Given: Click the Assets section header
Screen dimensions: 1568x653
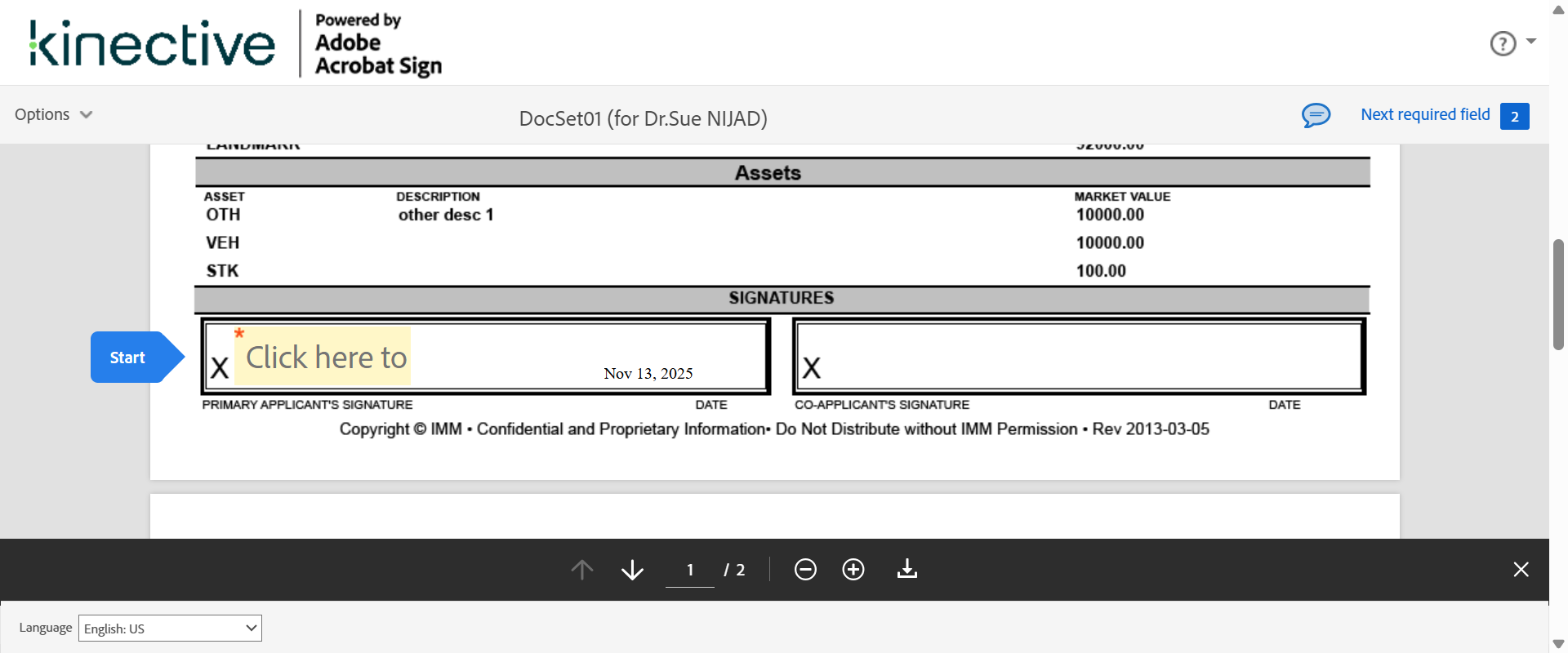Looking at the screenshot, I should (x=768, y=173).
